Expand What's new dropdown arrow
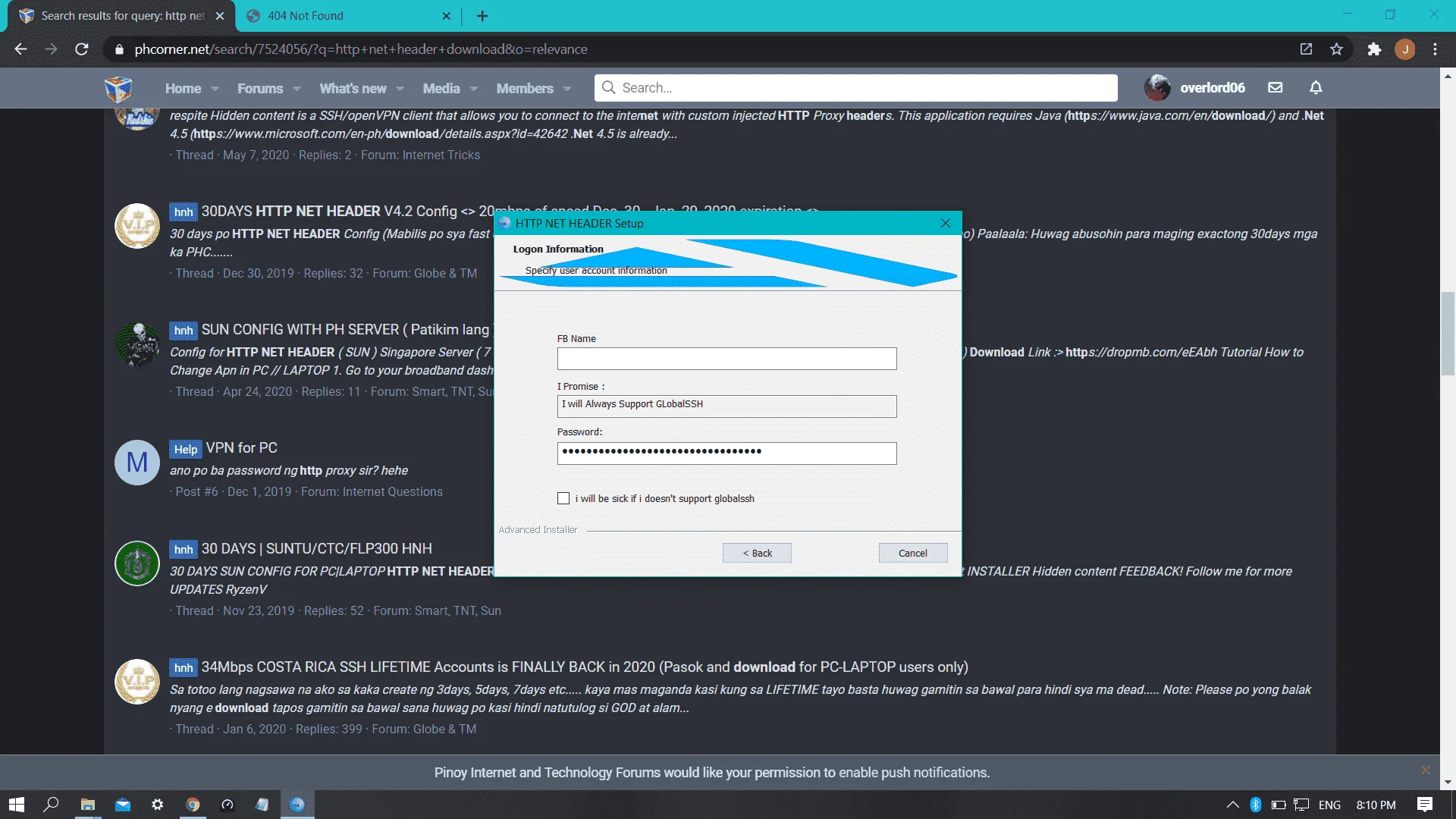 coord(400,89)
